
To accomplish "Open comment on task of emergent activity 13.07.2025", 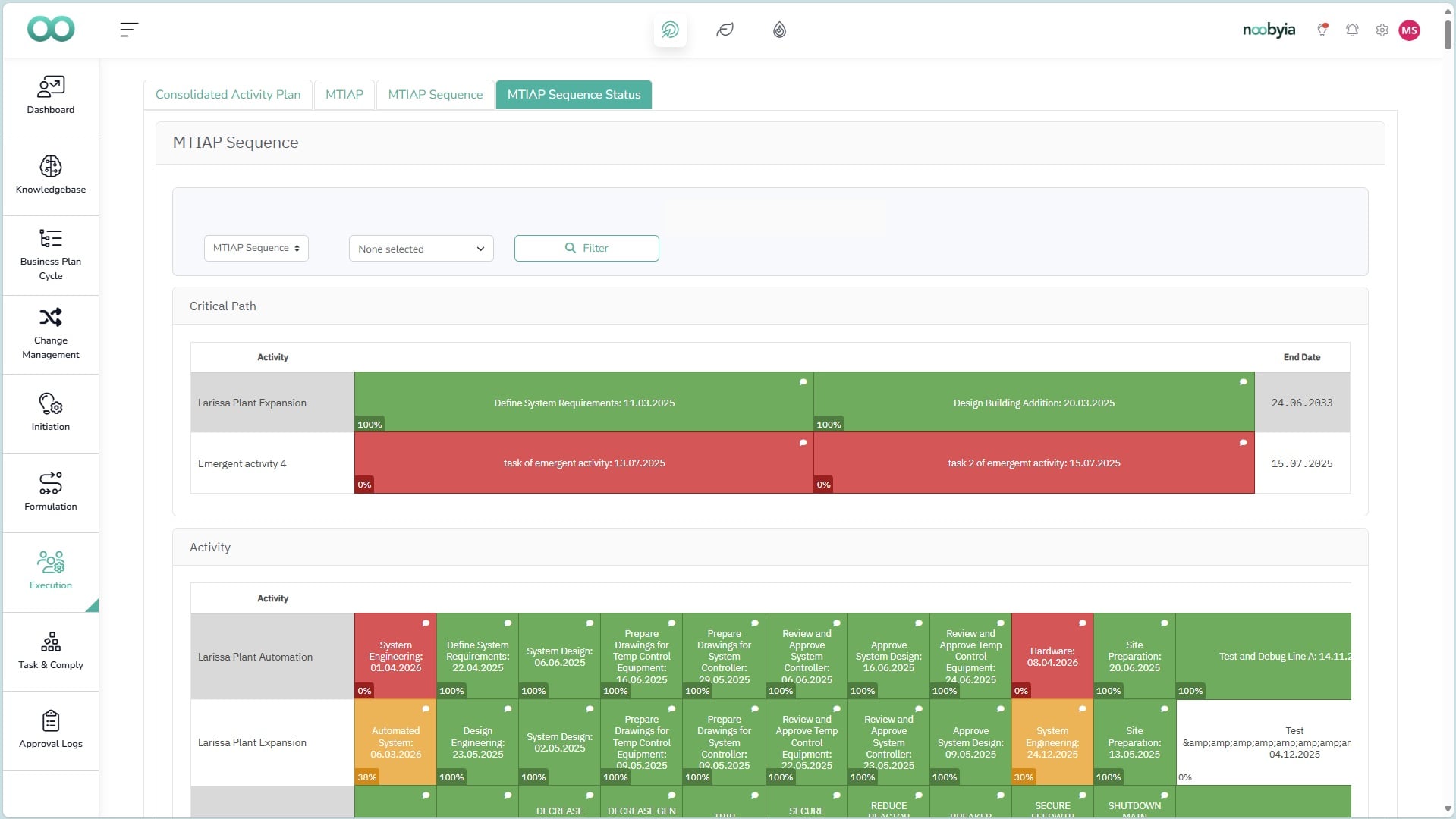I will 803,443.
